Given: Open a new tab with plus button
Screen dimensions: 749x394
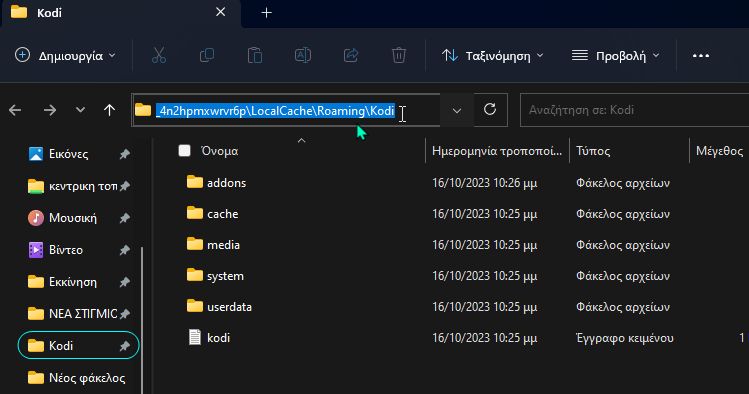Looking at the screenshot, I should [267, 13].
